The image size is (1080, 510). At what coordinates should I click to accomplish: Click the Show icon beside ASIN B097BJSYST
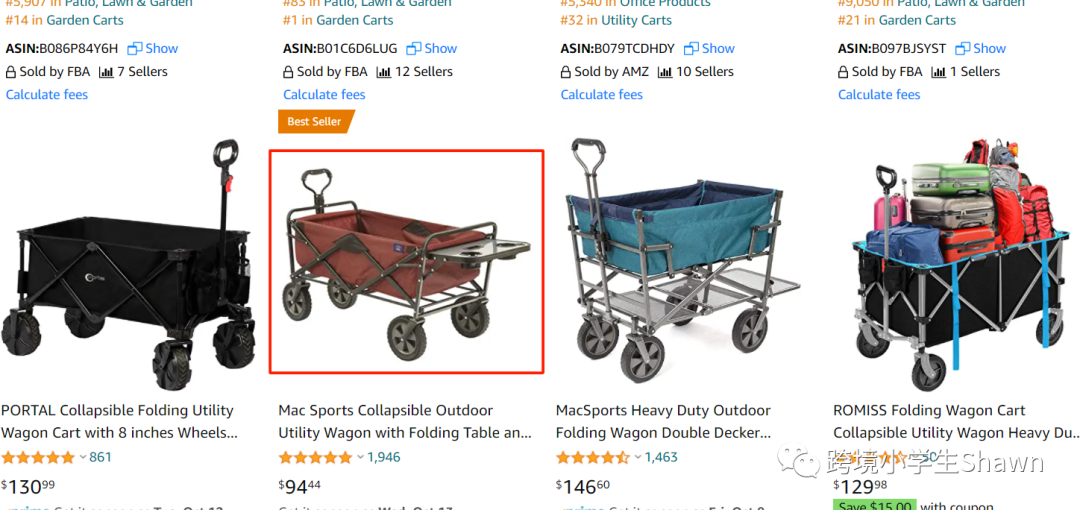click(962, 48)
